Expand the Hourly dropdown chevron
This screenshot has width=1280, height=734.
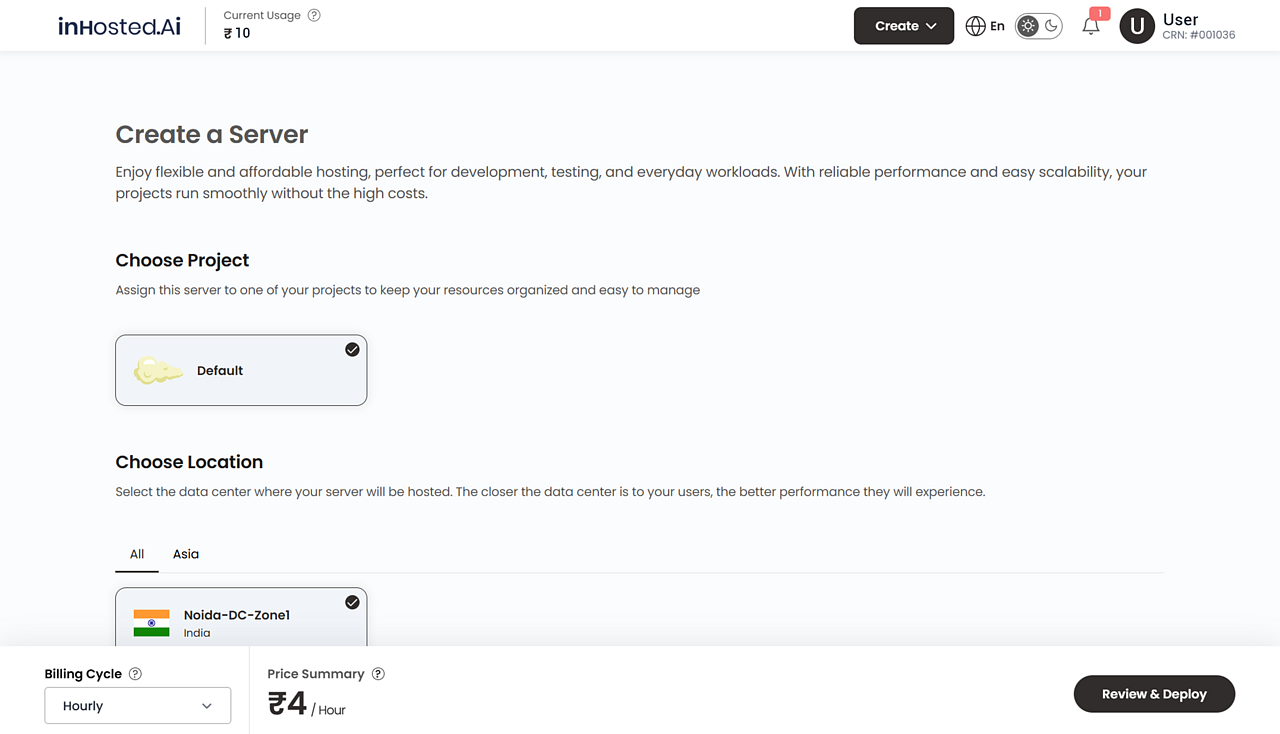(207, 705)
